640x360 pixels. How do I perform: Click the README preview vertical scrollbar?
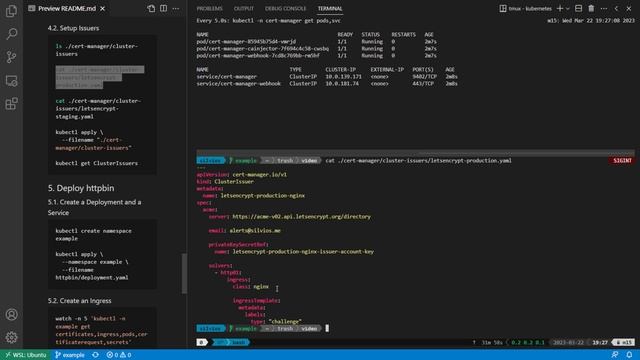[184, 273]
